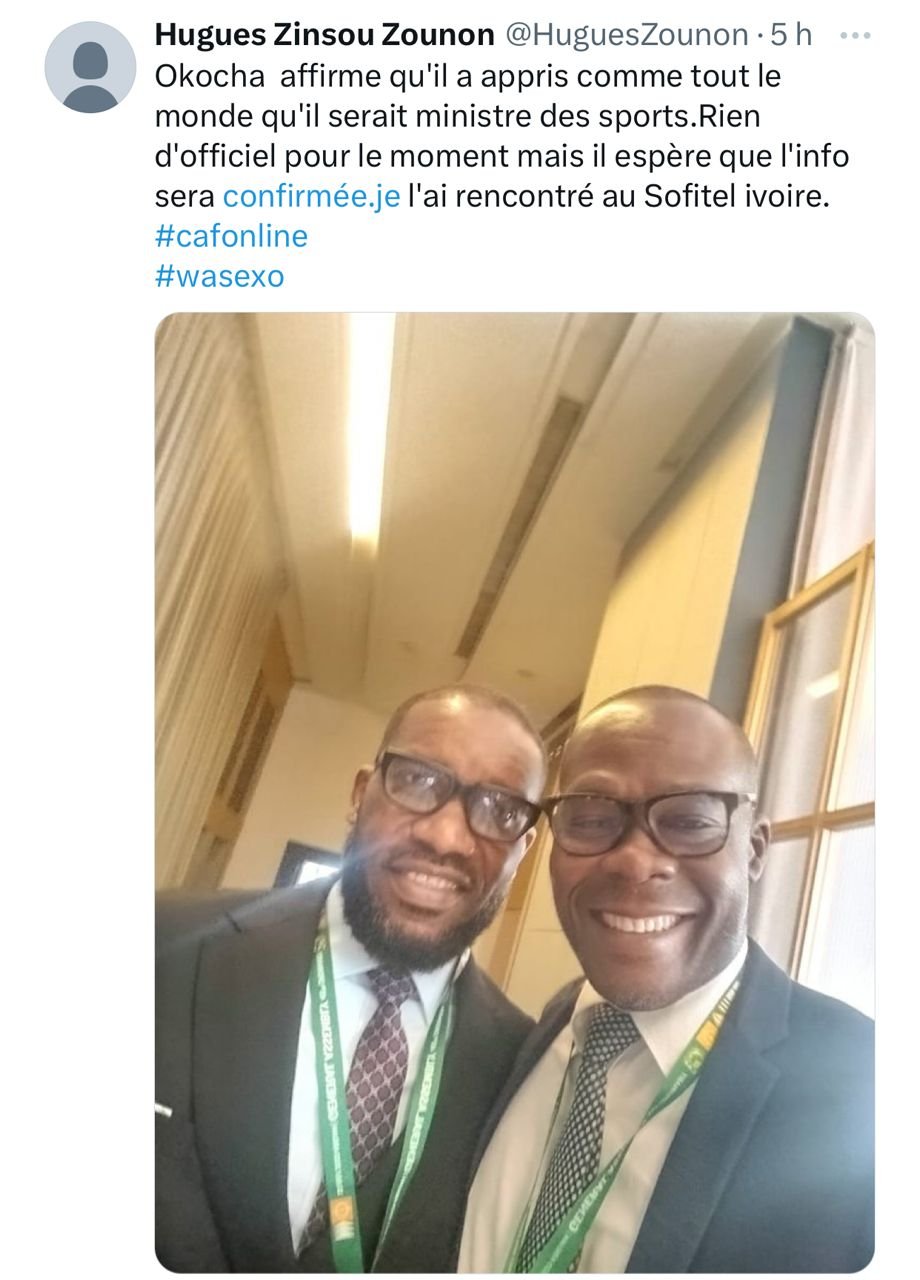920x1280 pixels.
Task: Click the tweet text starting with 'Okocha affirme'
Action: pyautogui.click(x=503, y=136)
